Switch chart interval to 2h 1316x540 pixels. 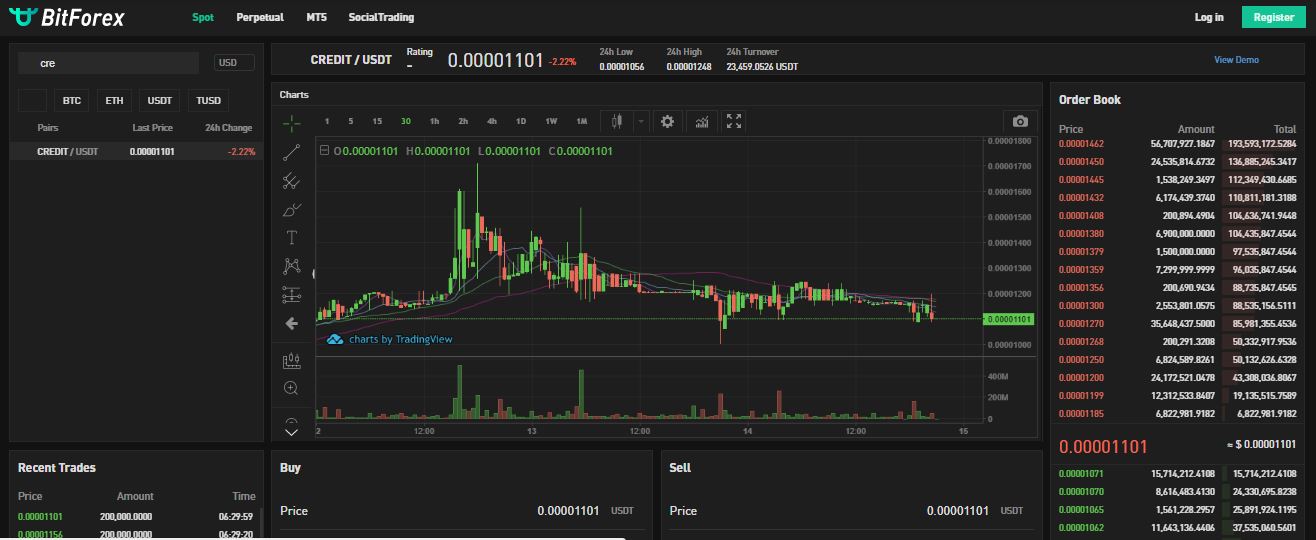[463, 121]
